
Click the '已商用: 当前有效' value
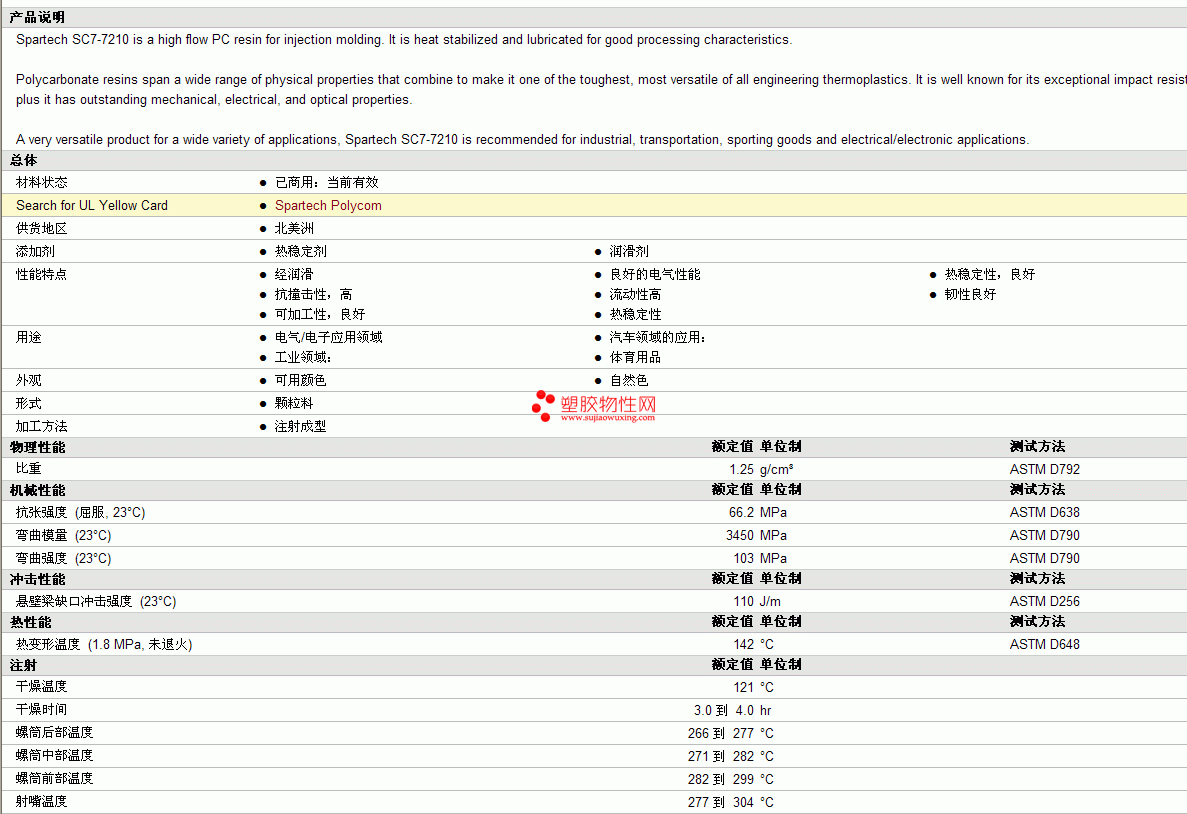click(326, 182)
